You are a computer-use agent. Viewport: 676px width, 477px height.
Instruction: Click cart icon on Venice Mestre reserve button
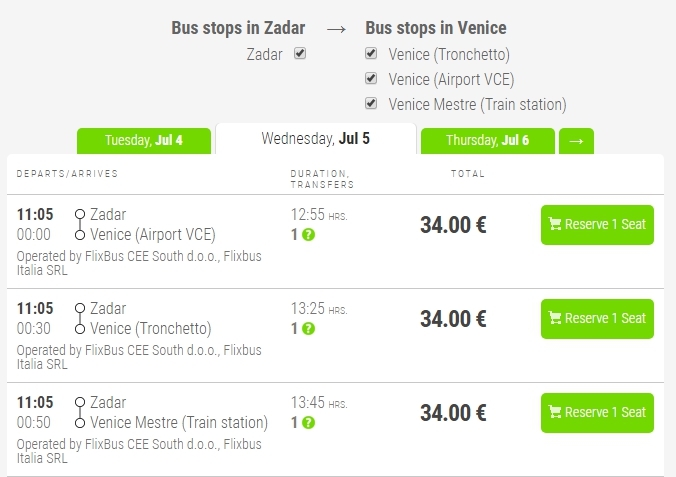tap(555, 413)
